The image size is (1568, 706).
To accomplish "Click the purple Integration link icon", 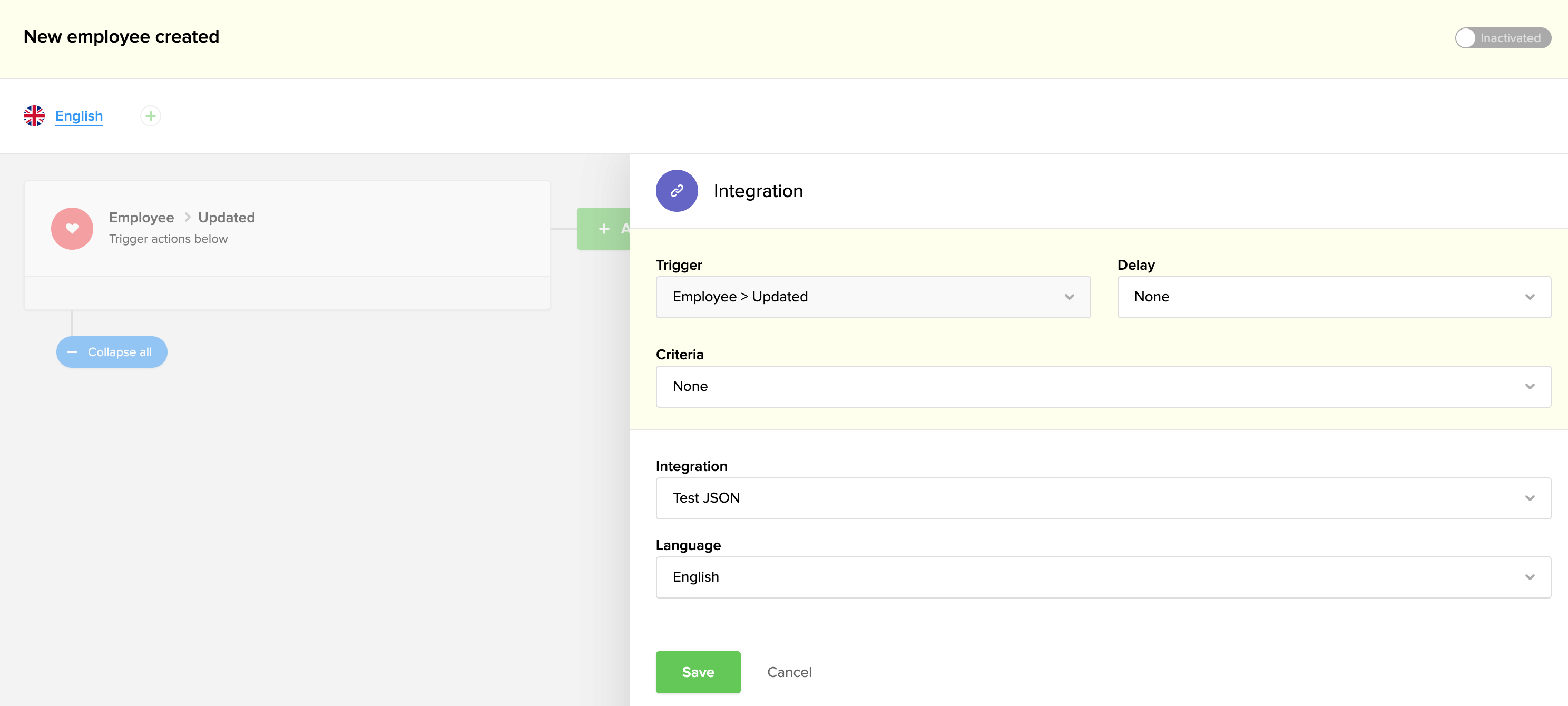I will [677, 191].
